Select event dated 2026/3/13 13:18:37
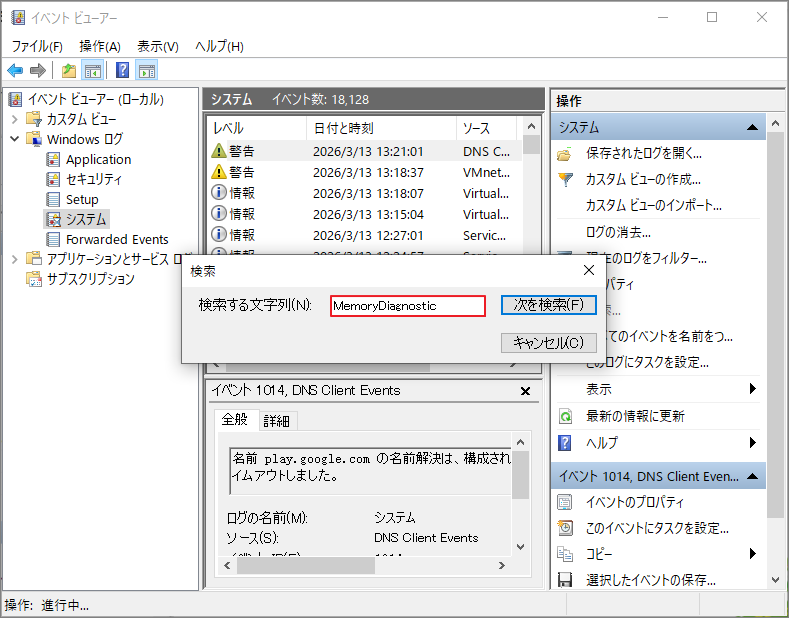Viewport: 789px width, 618px height. [x=364, y=172]
